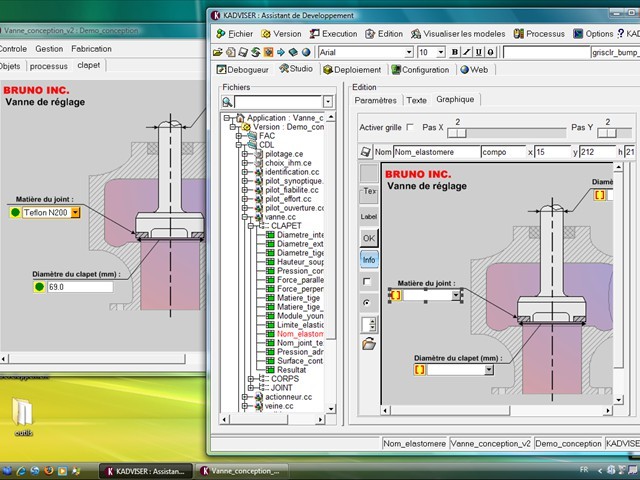Select the radio button widget tool
This screenshot has height=480, width=640.
(x=367, y=303)
